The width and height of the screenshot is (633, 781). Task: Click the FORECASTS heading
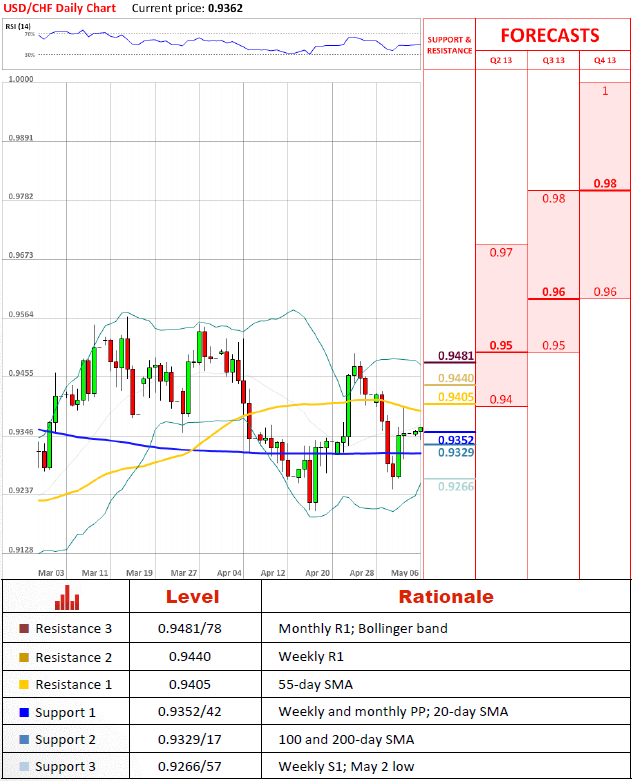pyautogui.click(x=550, y=35)
